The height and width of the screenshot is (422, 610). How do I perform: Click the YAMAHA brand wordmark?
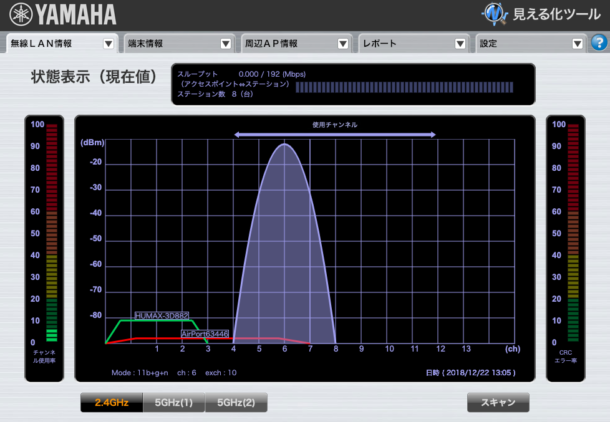(x=76, y=15)
